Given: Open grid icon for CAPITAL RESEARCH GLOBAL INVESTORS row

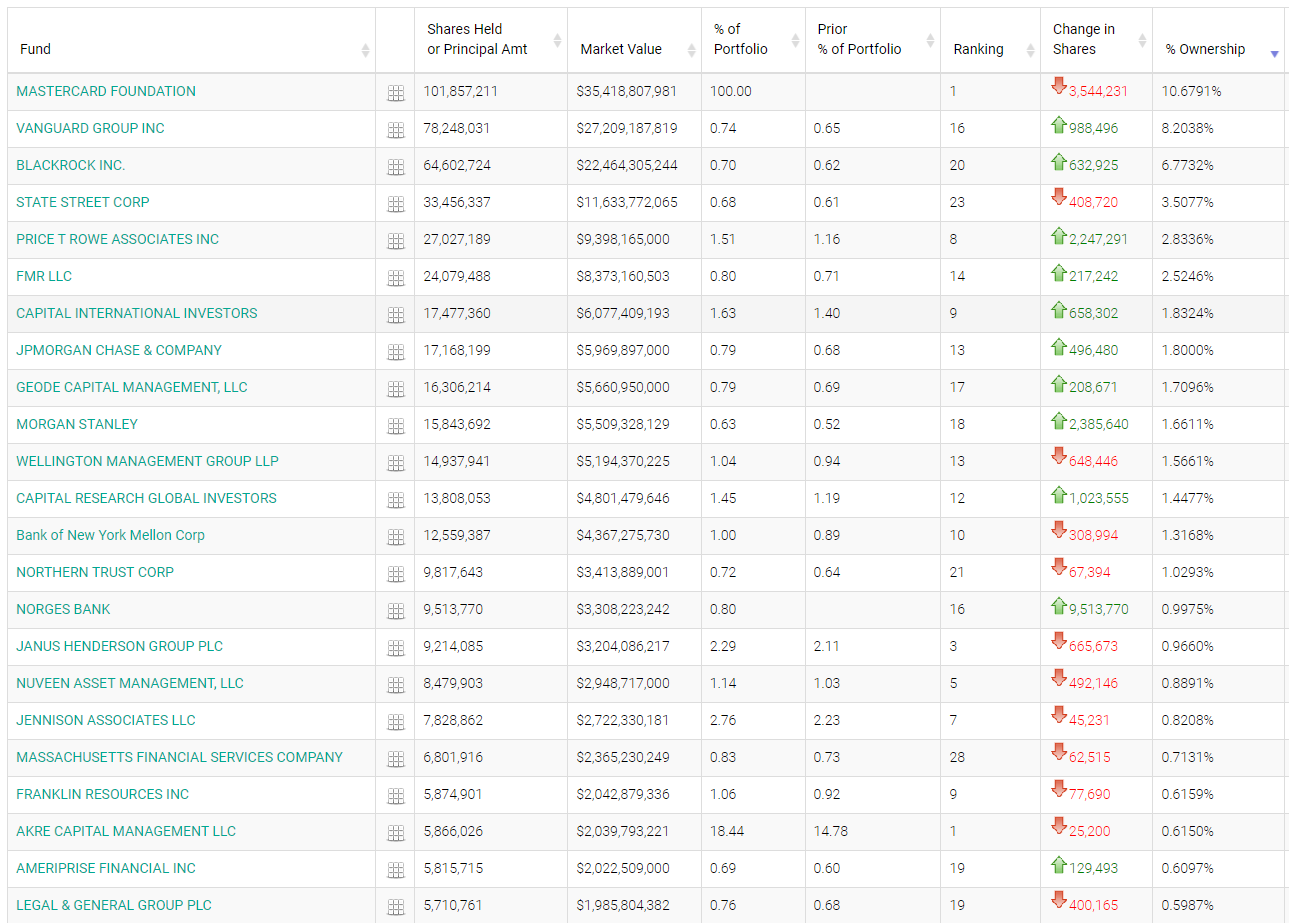Looking at the screenshot, I should click(396, 500).
